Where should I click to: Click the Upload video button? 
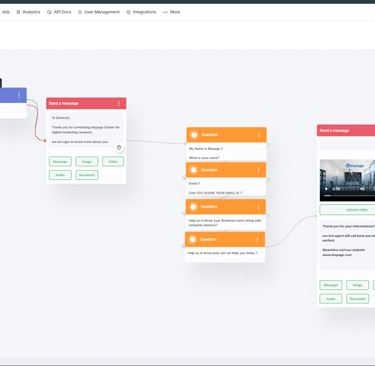point(347,210)
